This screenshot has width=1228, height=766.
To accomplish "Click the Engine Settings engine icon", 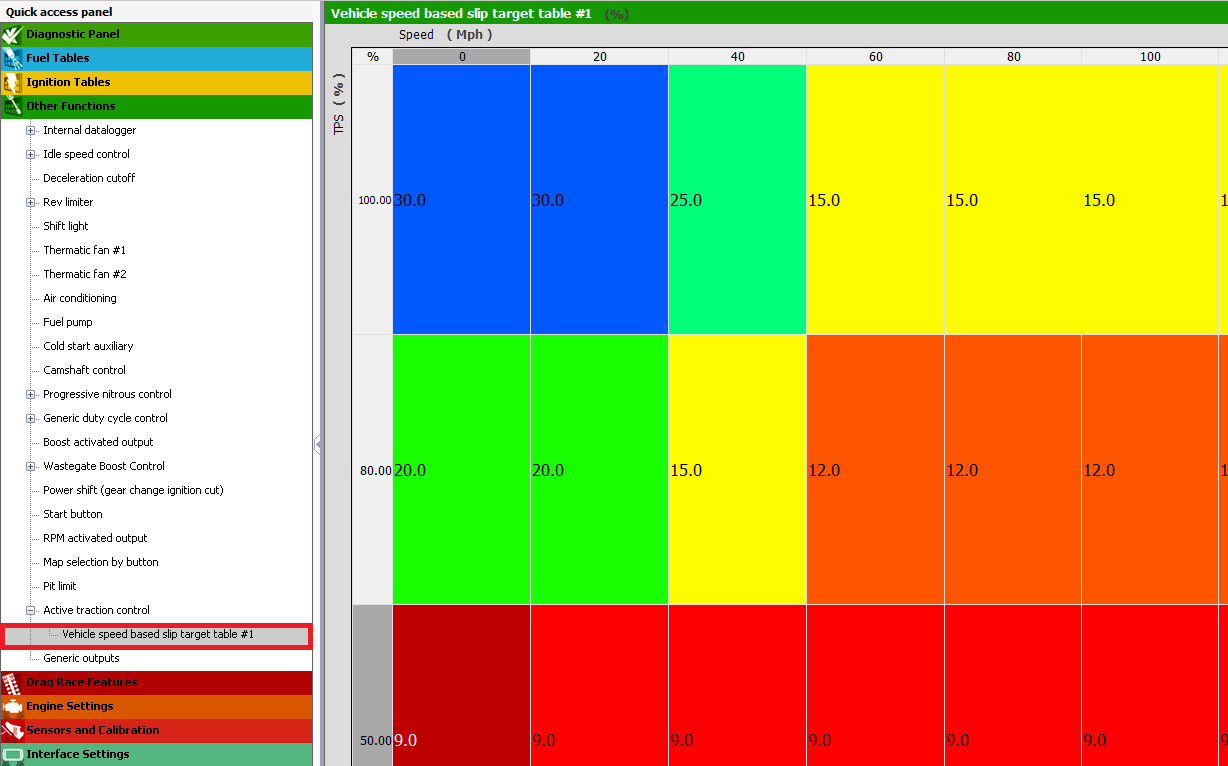I will point(12,706).
